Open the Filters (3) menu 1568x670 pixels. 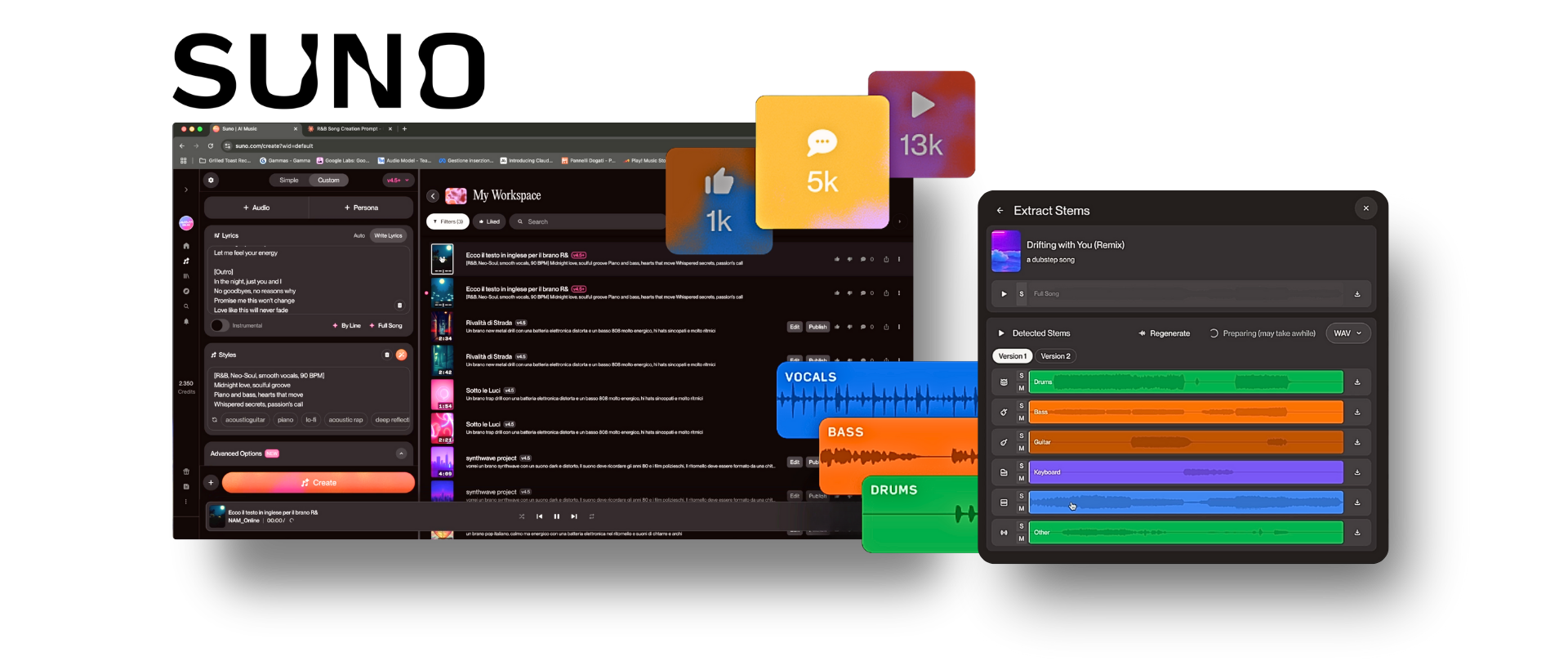(448, 221)
